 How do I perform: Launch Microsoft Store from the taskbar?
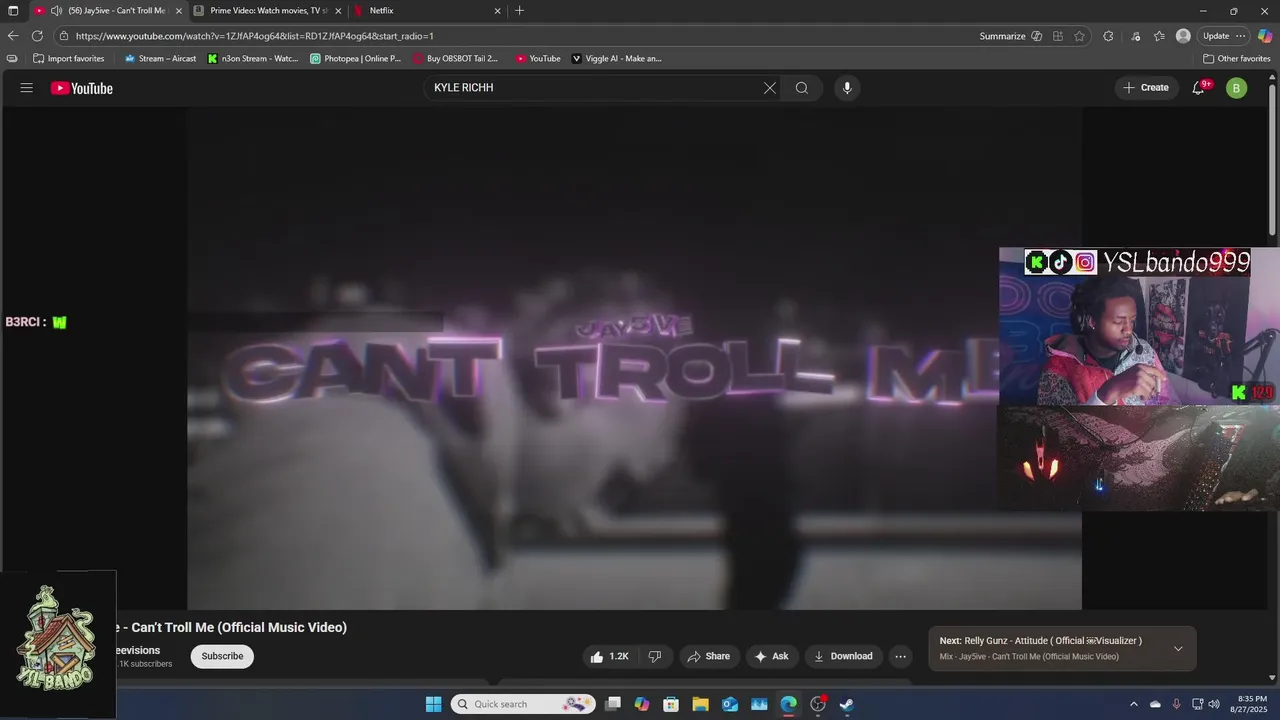point(671,704)
